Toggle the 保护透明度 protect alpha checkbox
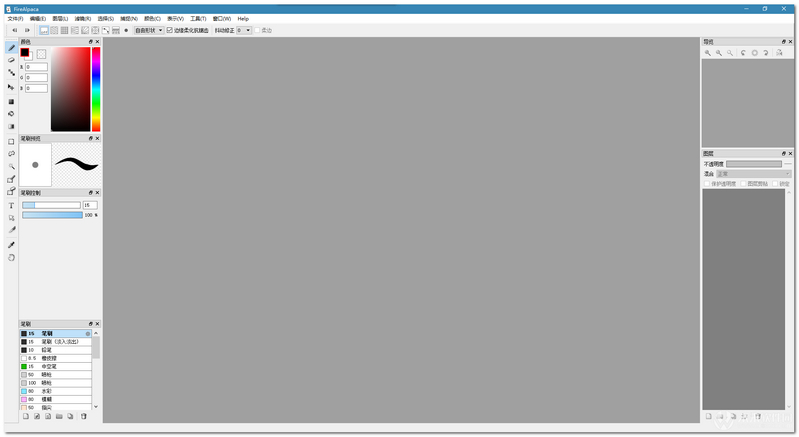The width and height of the screenshot is (799, 437). coord(706,183)
